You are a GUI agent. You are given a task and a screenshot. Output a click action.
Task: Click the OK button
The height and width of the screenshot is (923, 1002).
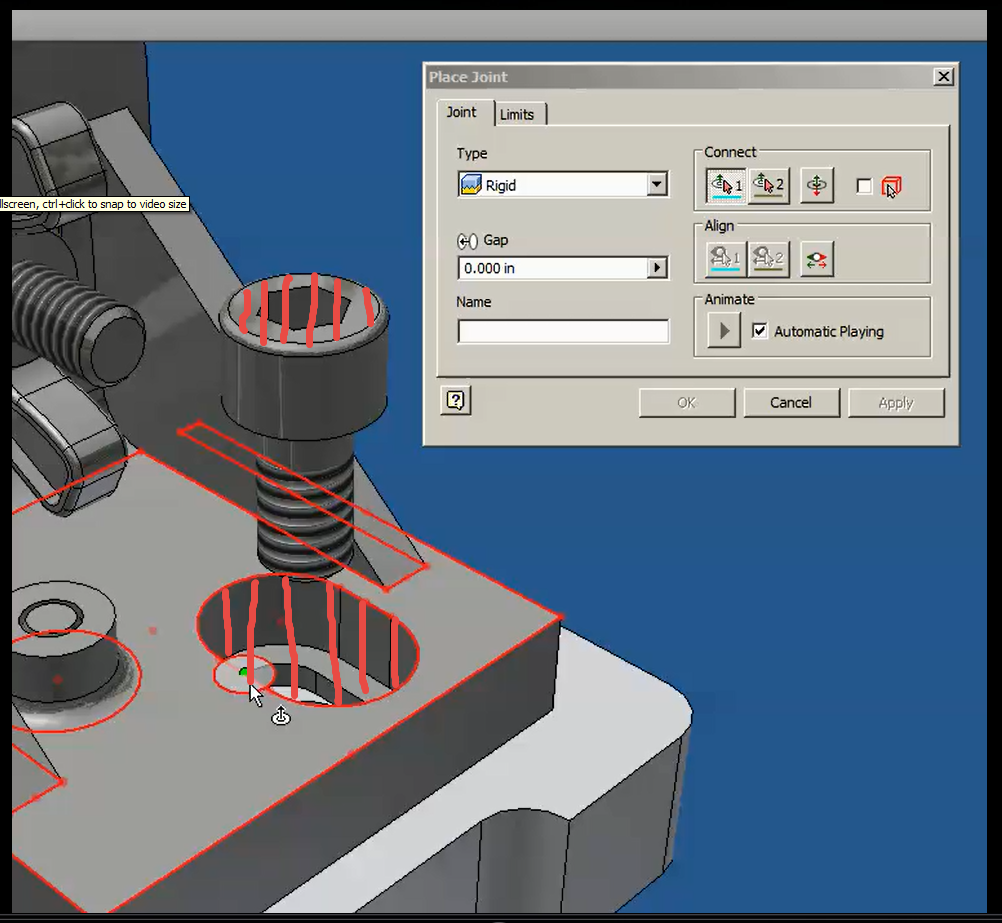(x=686, y=402)
